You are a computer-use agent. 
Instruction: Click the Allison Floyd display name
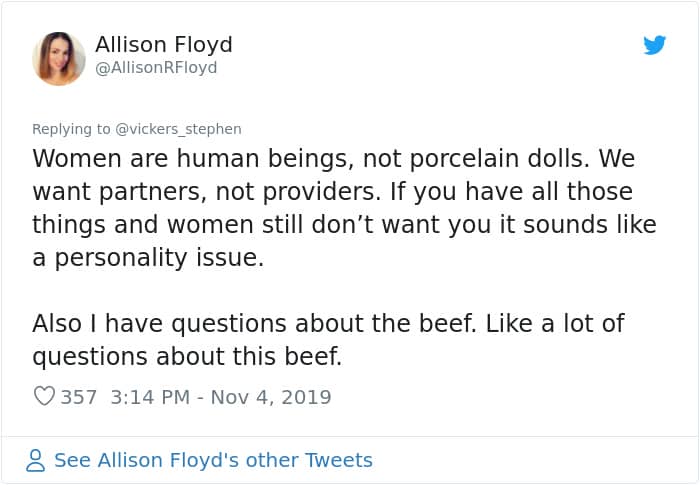click(164, 45)
